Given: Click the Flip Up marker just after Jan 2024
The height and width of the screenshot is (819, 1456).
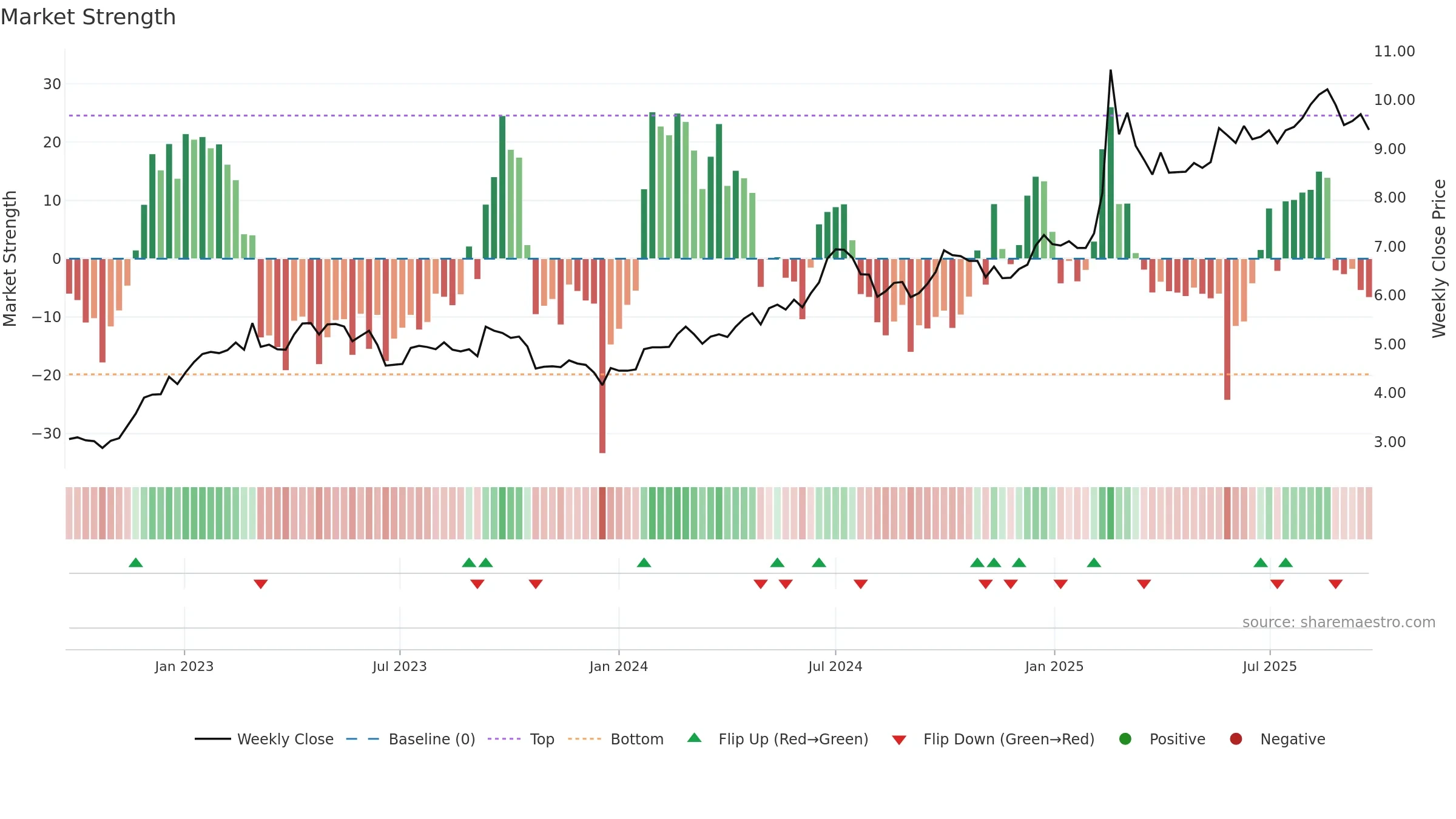Looking at the screenshot, I should tap(644, 562).
